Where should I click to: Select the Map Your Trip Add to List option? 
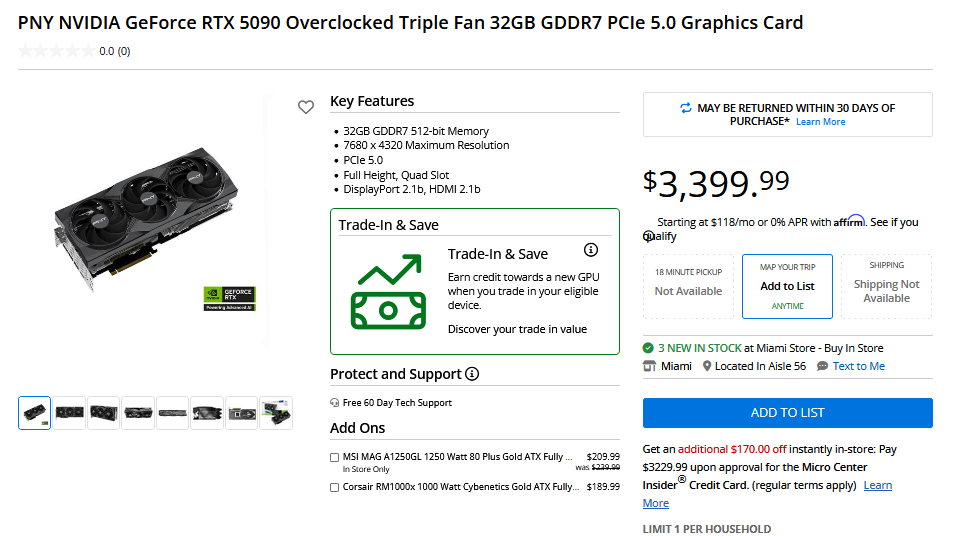pyautogui.click(x=787, y=286)
